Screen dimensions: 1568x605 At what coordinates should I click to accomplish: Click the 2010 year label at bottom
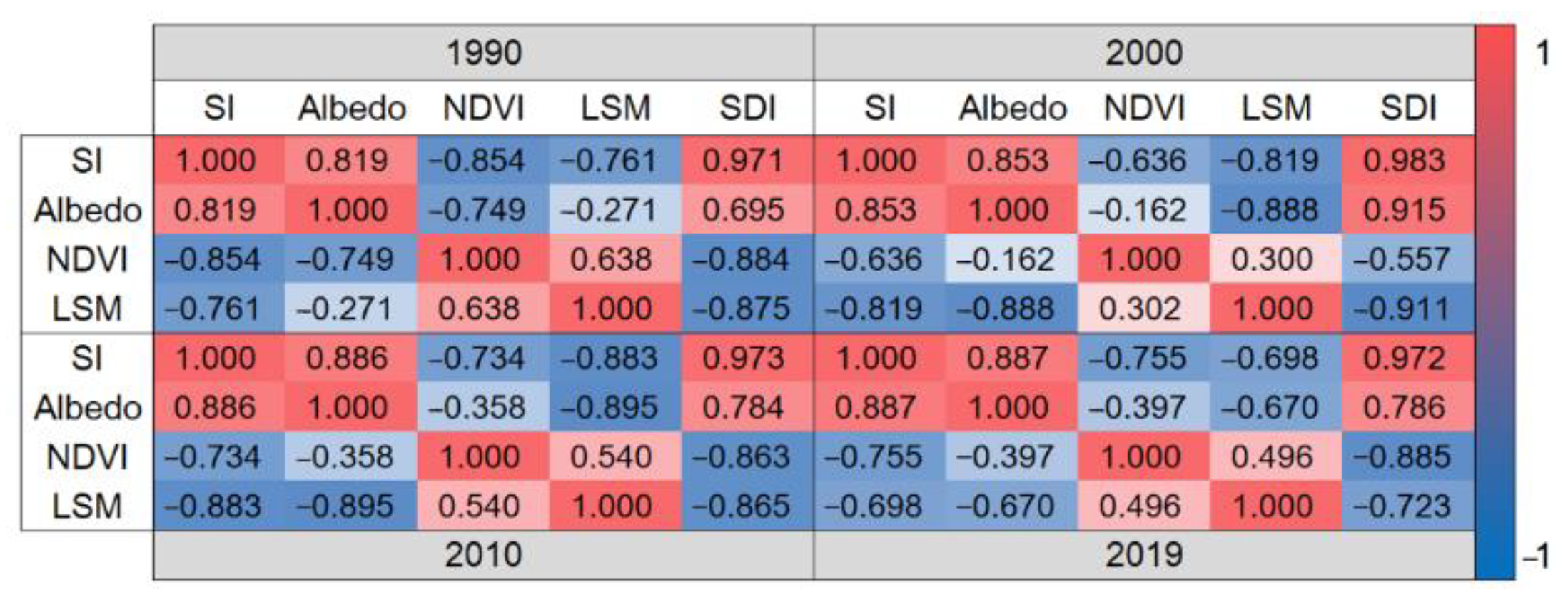click(484, 555)
